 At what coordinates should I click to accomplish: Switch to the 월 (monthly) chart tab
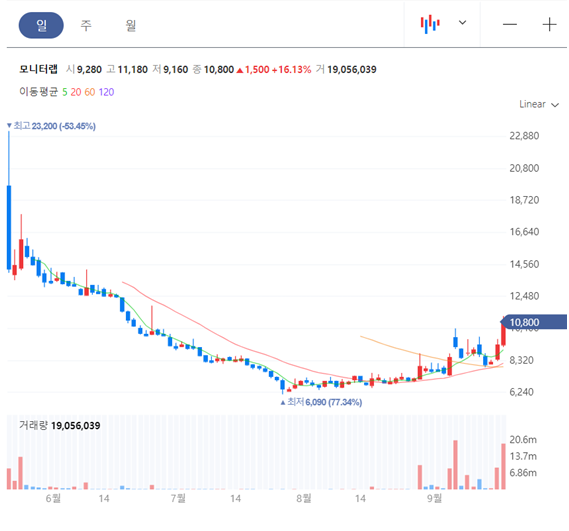[131, 25]
